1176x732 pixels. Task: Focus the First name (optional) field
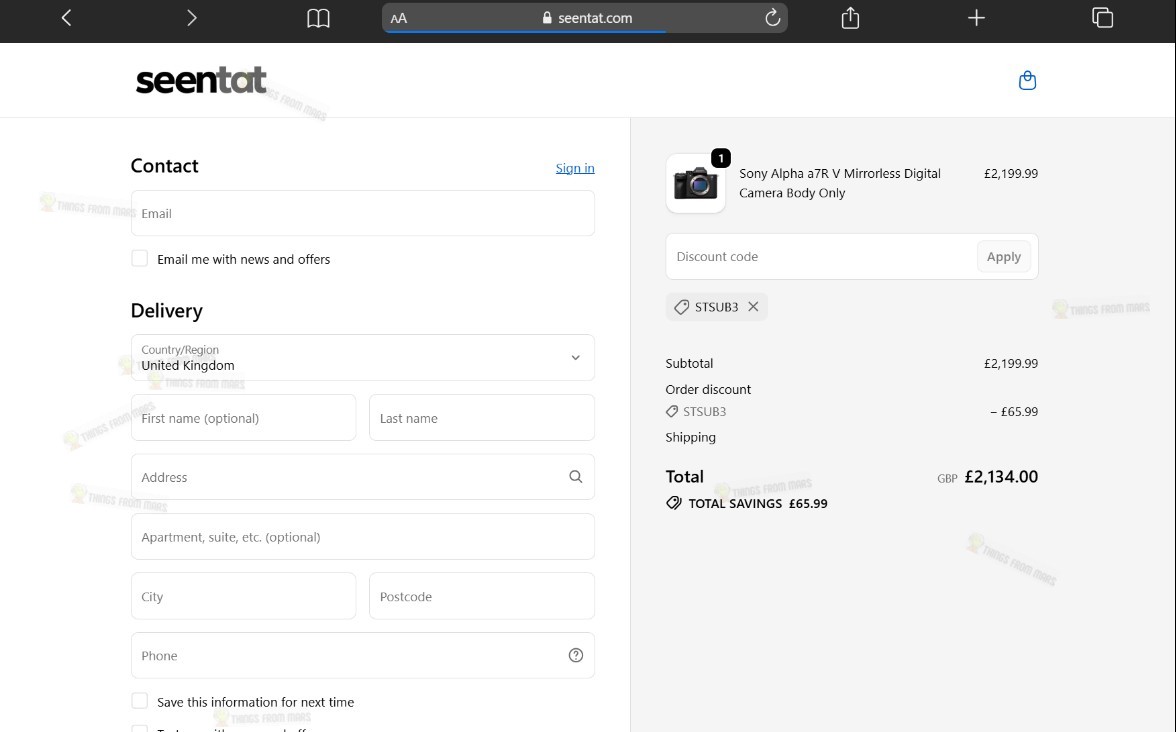(243, 418)
